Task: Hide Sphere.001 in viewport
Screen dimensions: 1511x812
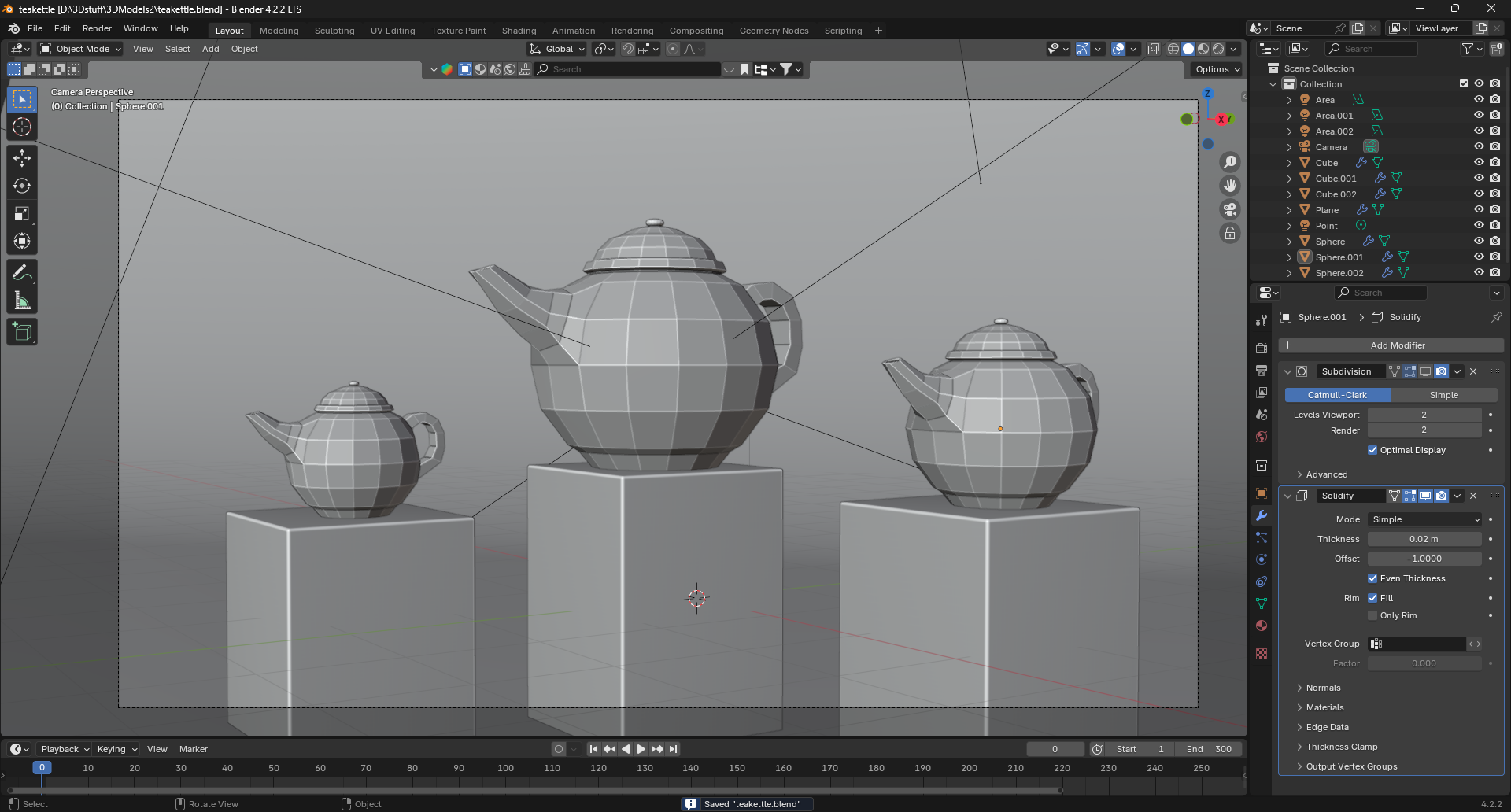Action: 1479,257
